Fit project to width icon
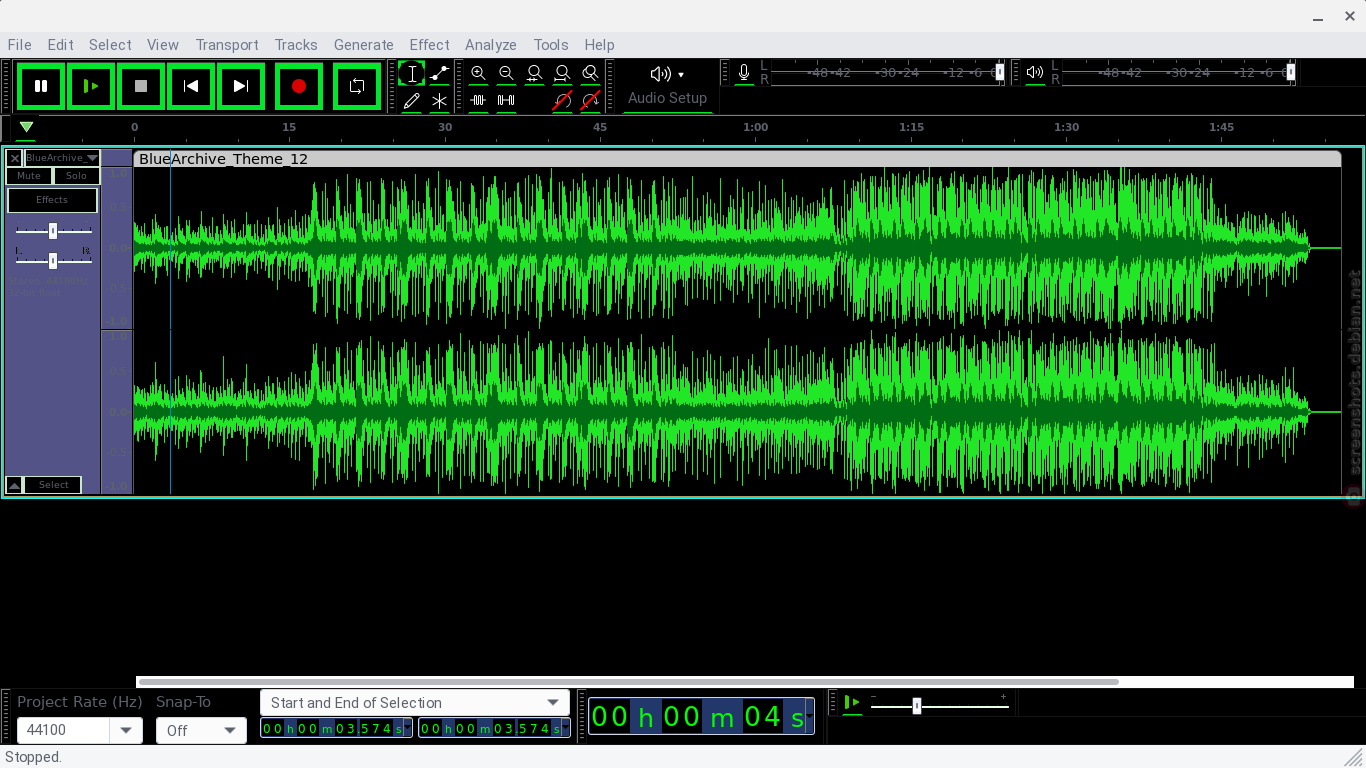 pos(563,73)
